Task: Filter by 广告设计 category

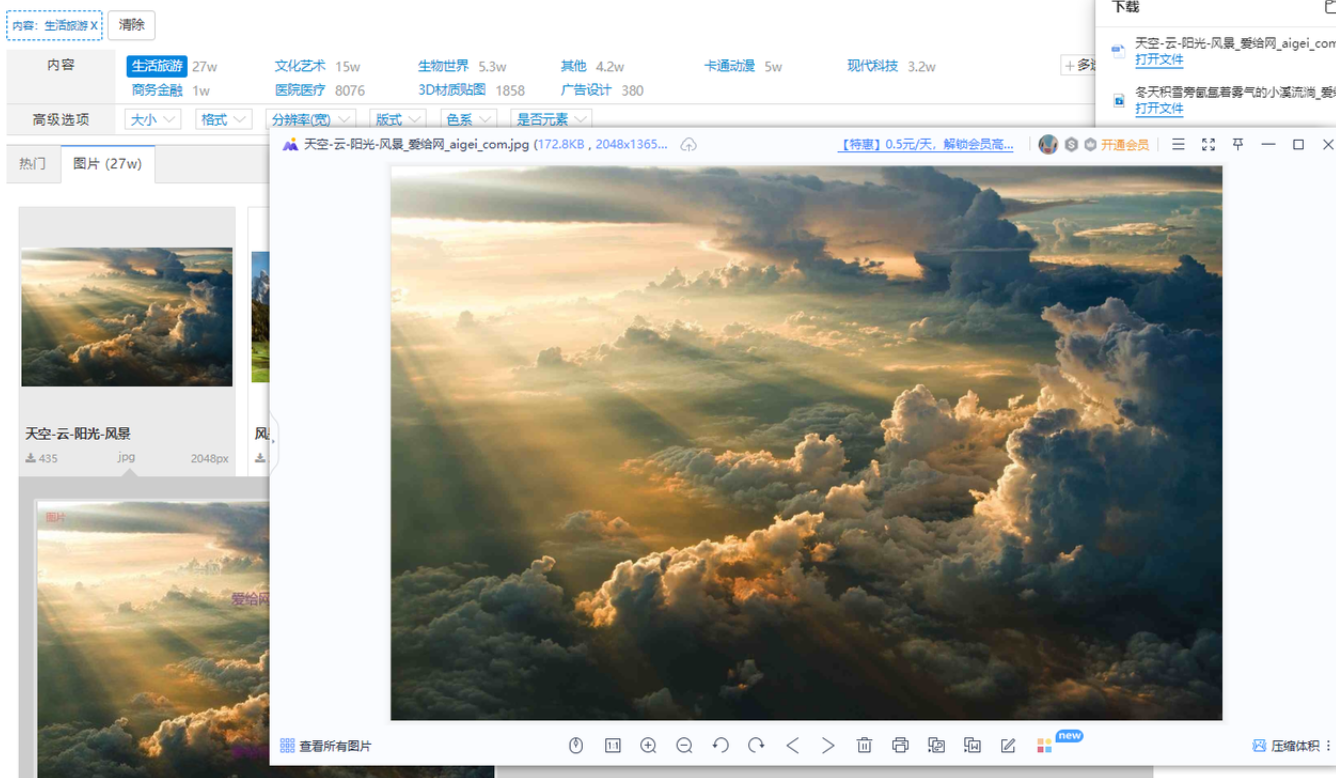Action: coord(586,90)
